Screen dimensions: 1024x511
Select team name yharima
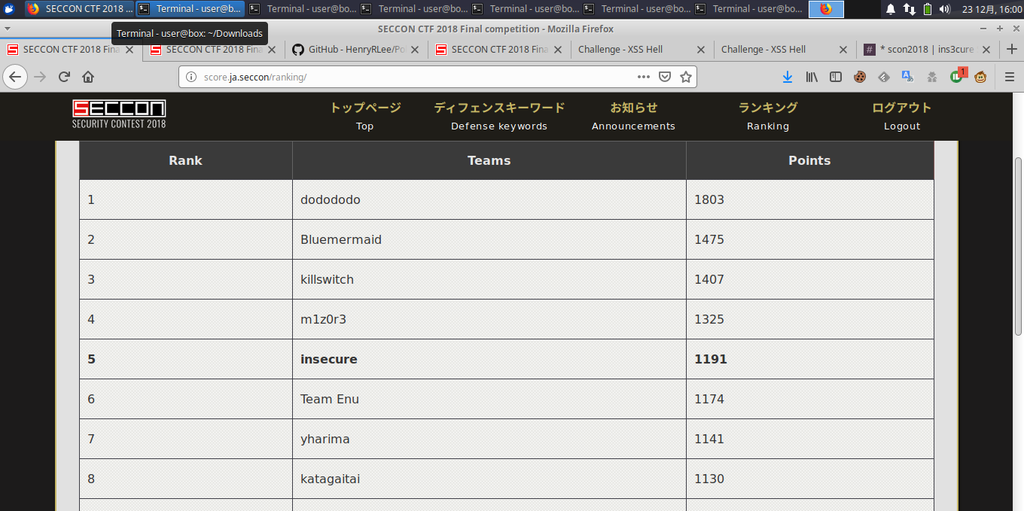[x=325, y=439]
